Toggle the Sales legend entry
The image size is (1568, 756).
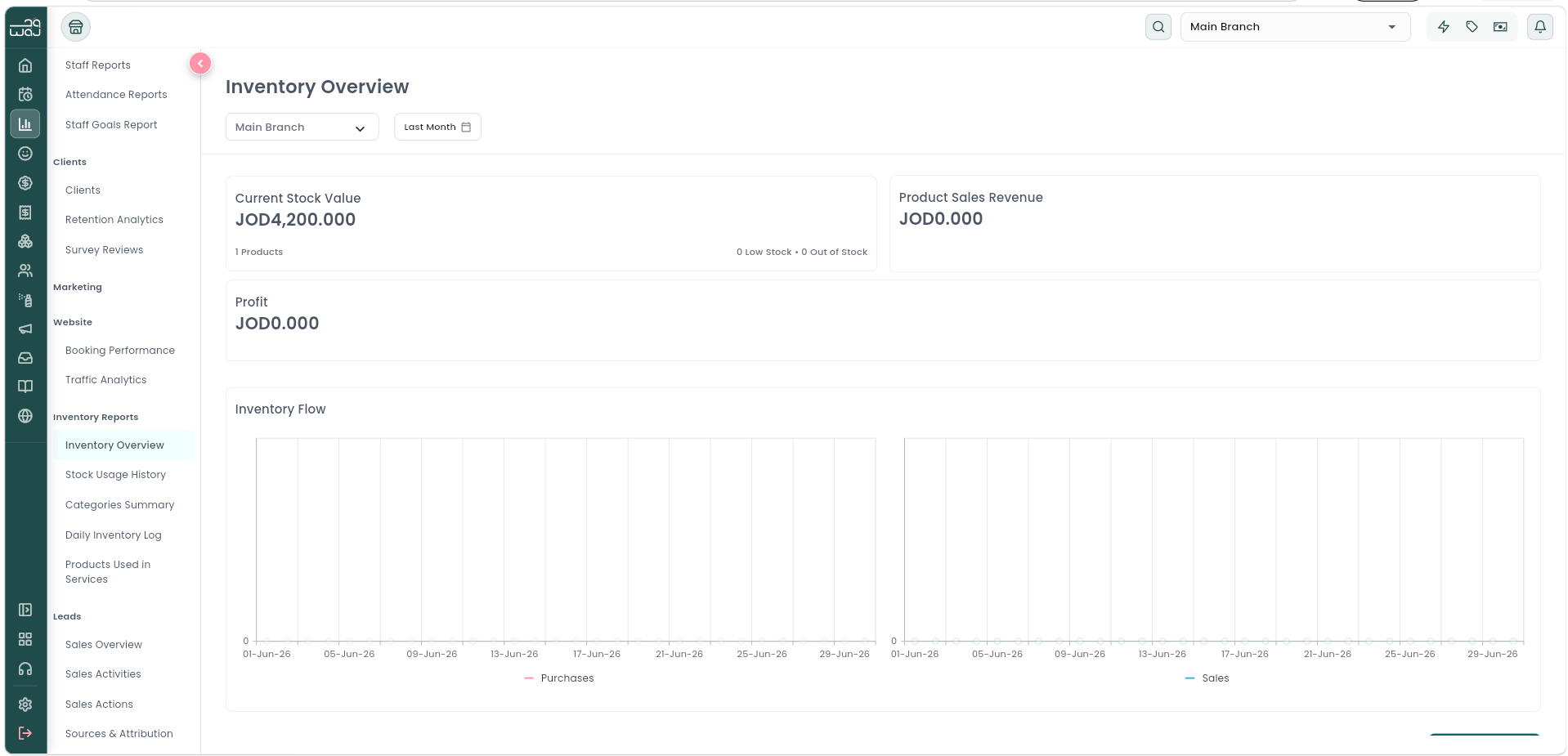[x=1207, y=678]
